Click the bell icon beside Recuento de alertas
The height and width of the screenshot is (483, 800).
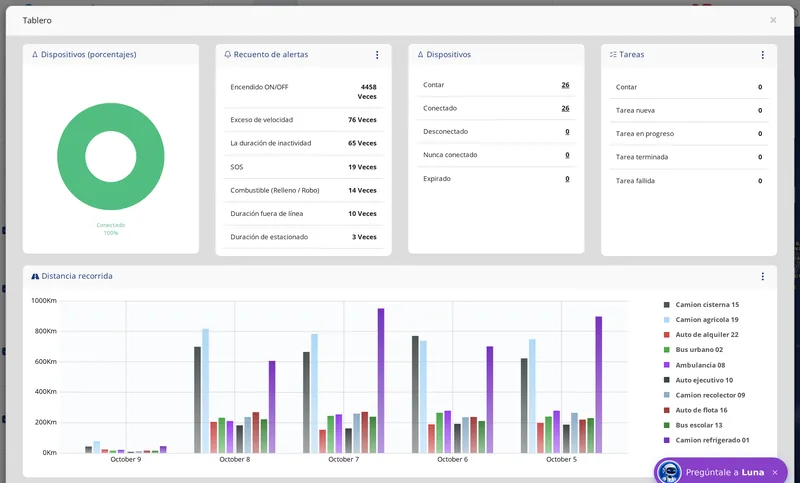click(228, 55)
